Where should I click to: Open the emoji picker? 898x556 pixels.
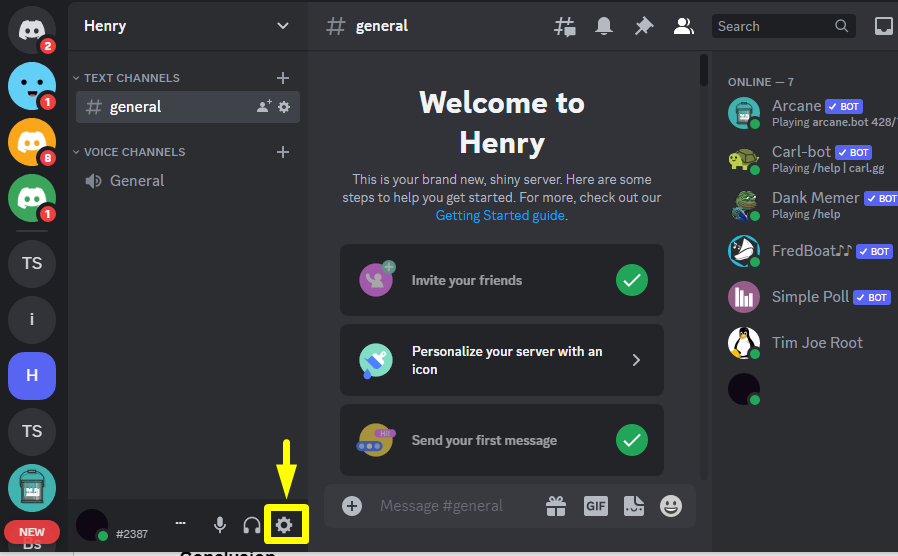[671, 506]
